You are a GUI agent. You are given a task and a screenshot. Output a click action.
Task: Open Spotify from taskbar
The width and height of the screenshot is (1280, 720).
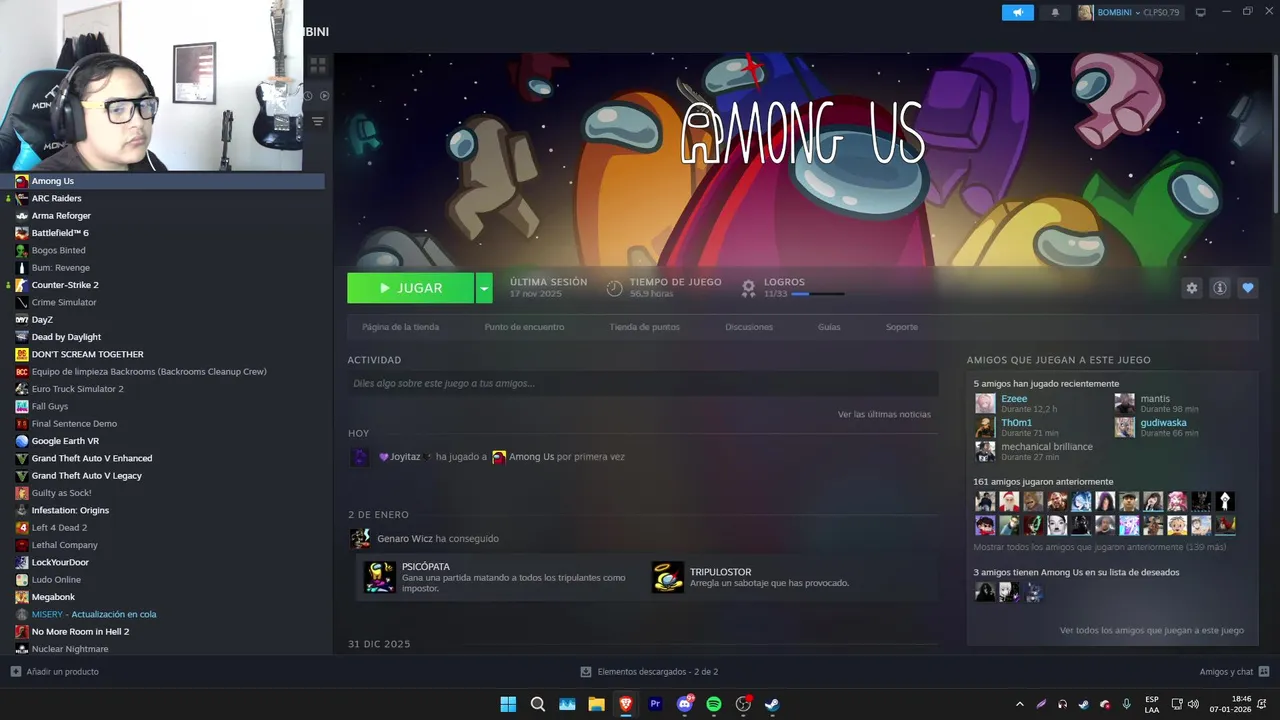click(x=714, y=704)
